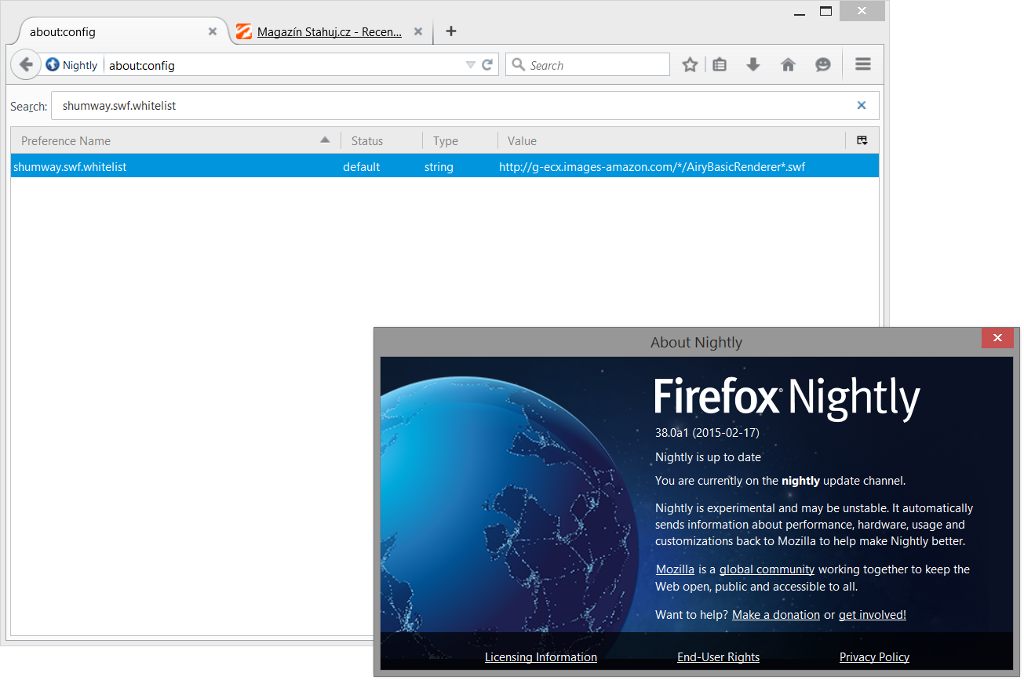Click the Stahuj.cz tab favicon

coord(244,31)
